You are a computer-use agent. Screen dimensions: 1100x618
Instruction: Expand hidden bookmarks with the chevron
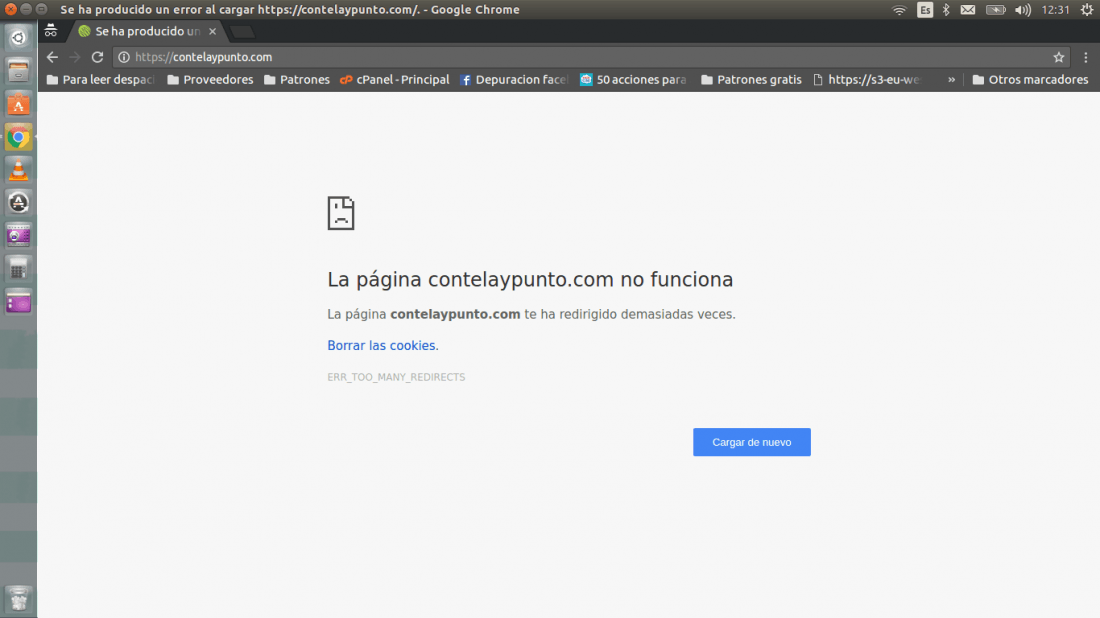(951, 80)
